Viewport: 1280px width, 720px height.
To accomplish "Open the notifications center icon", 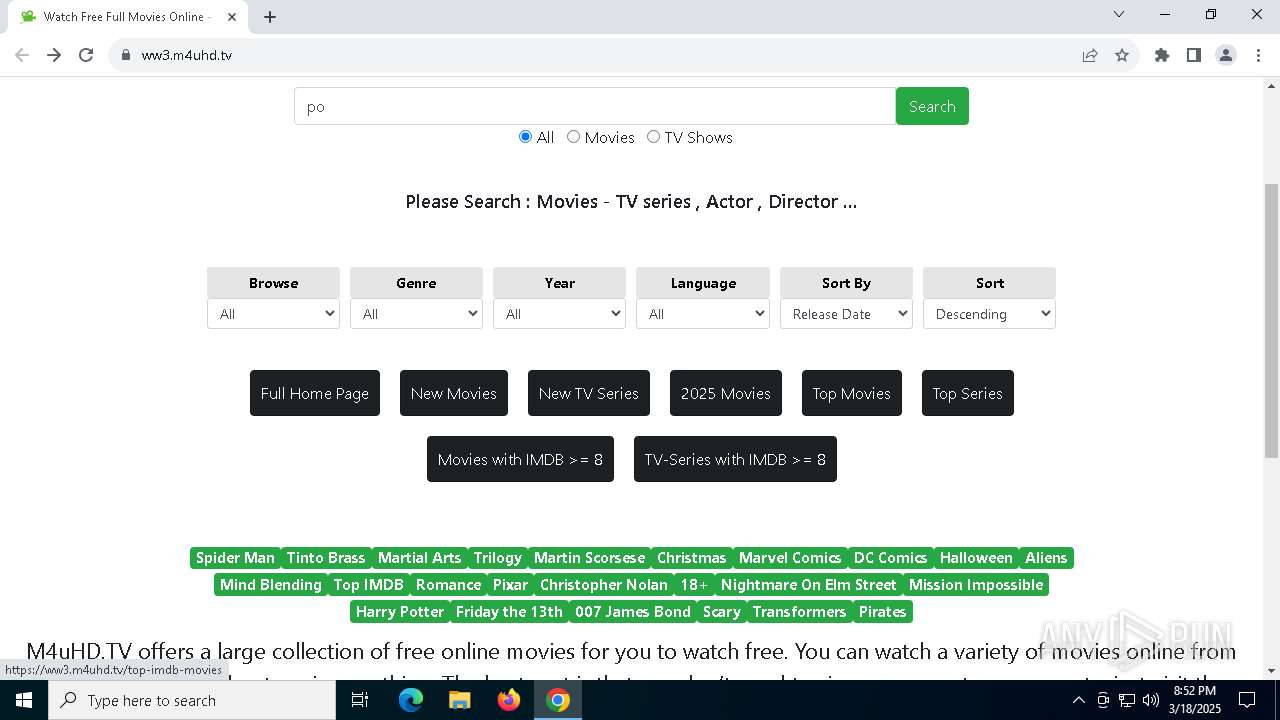I will (x=1247, y=700).
